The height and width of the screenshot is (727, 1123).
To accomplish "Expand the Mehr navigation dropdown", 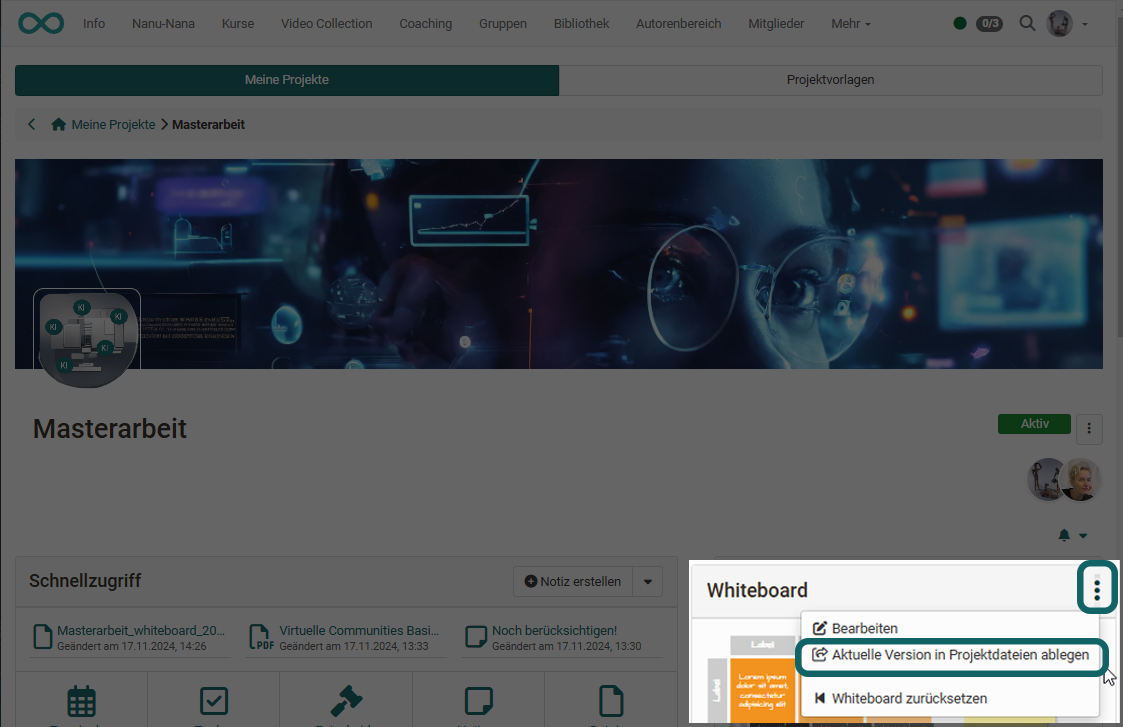I will (x=850, y=23).
